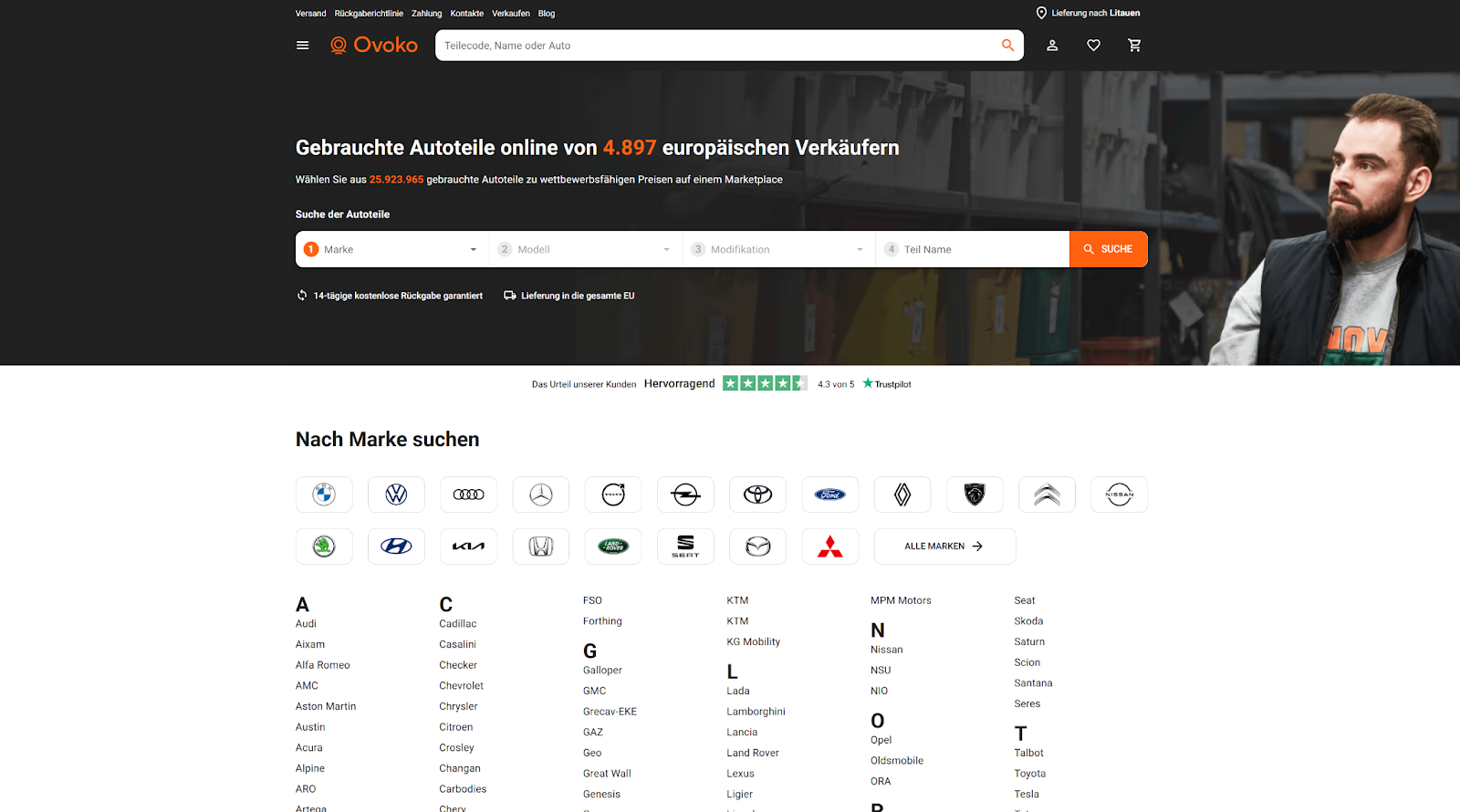Open the Lexus brand link
1460x812 pixels.
tap(740, 774)
